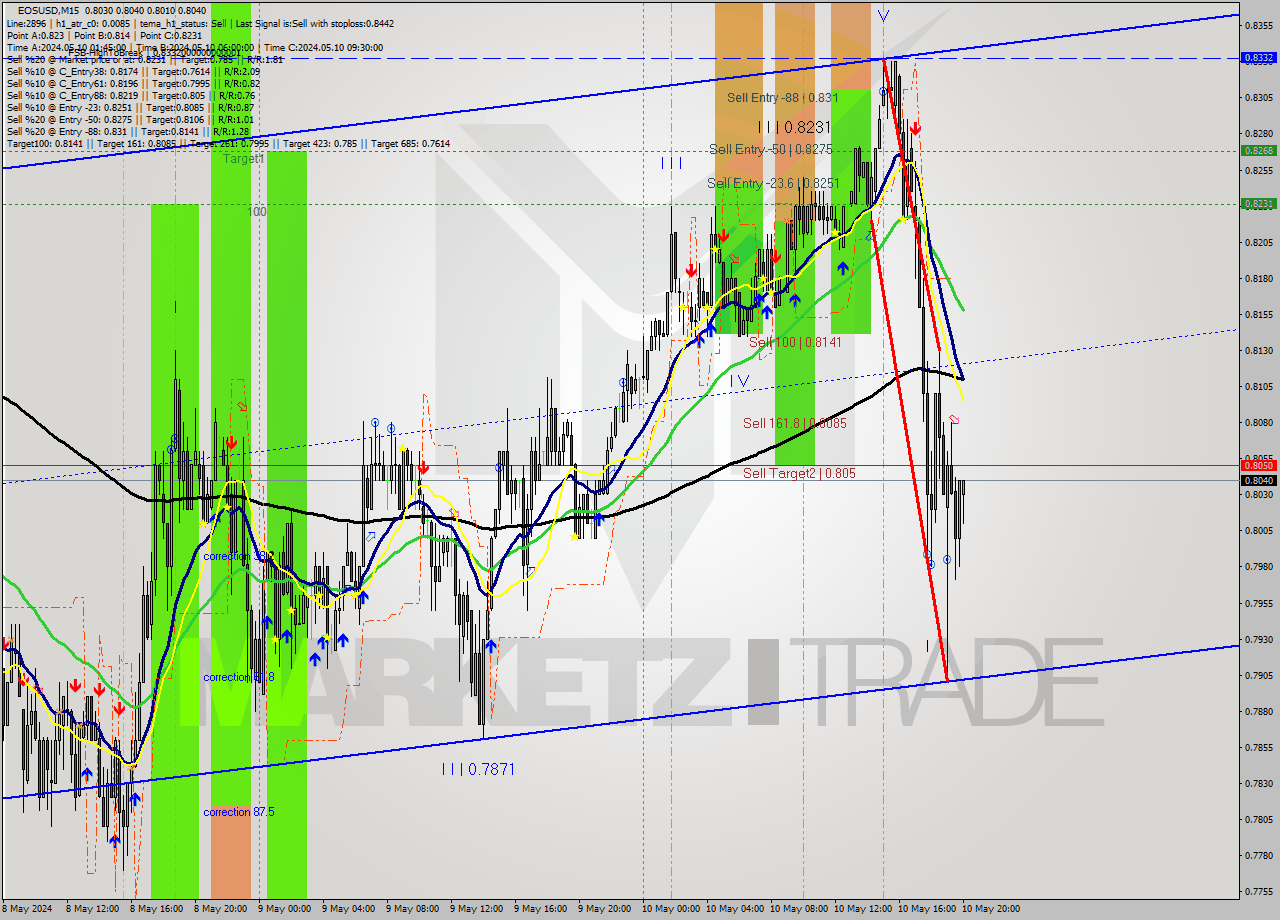Click the 'I I I 0.8231' wave label
1280x920 pixels.
pos(794,127)
